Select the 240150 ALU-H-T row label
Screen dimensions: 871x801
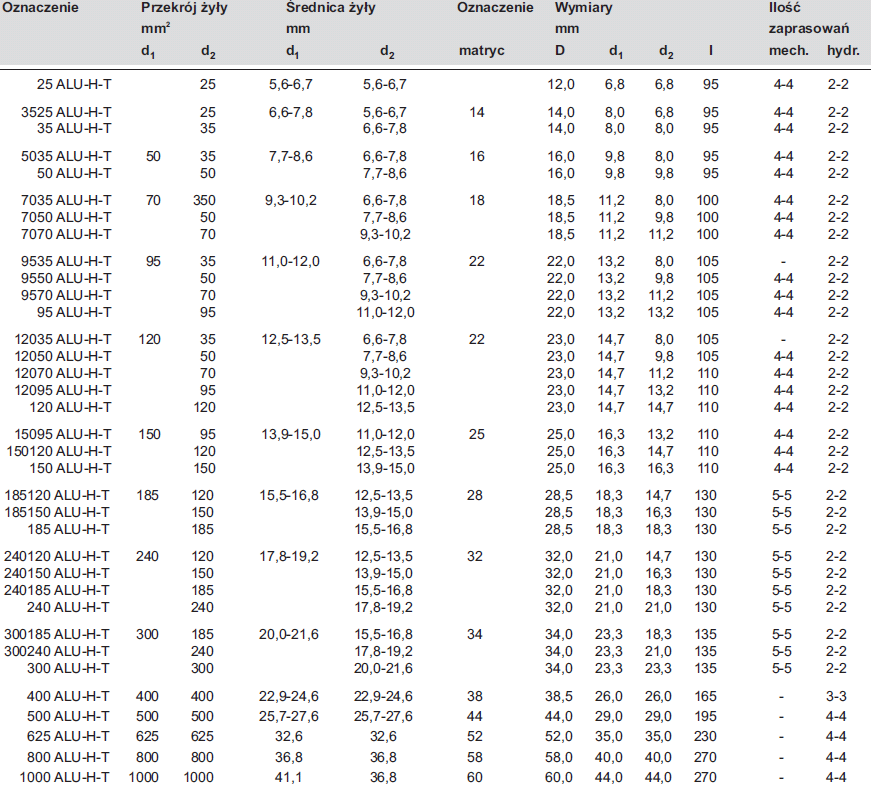point(60,574)
